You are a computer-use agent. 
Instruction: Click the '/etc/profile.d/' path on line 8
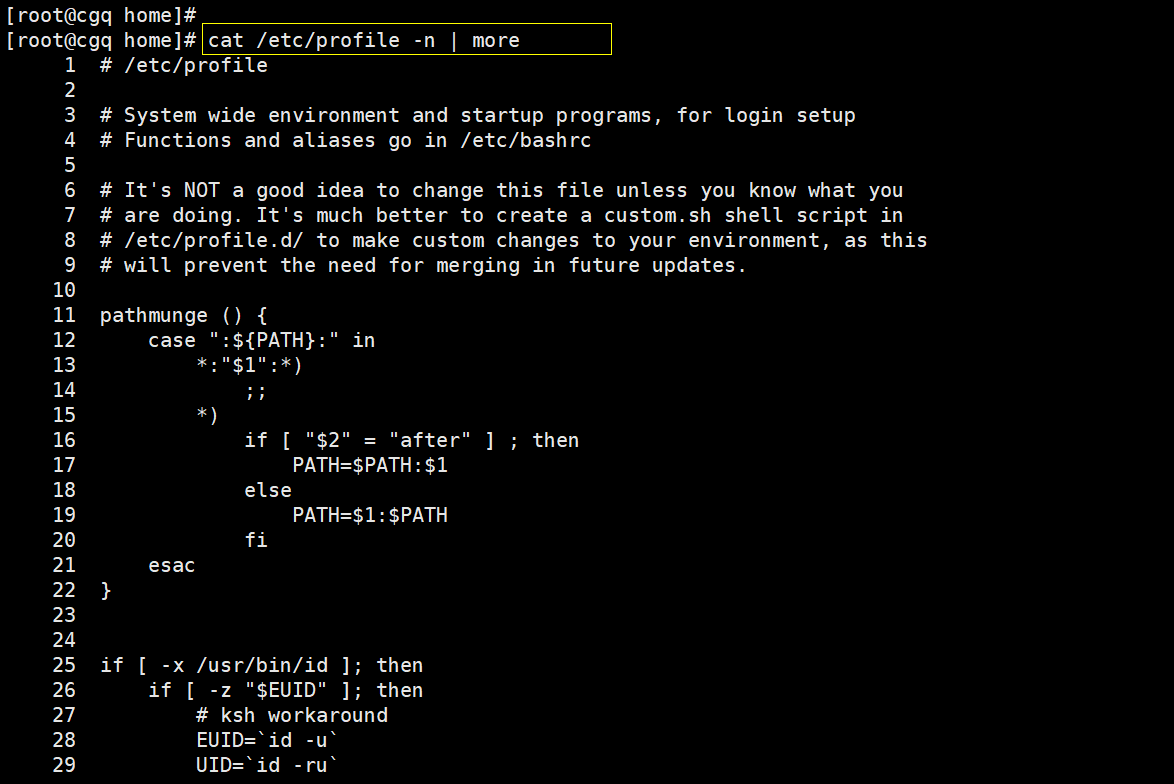click(x=214, y=240)
